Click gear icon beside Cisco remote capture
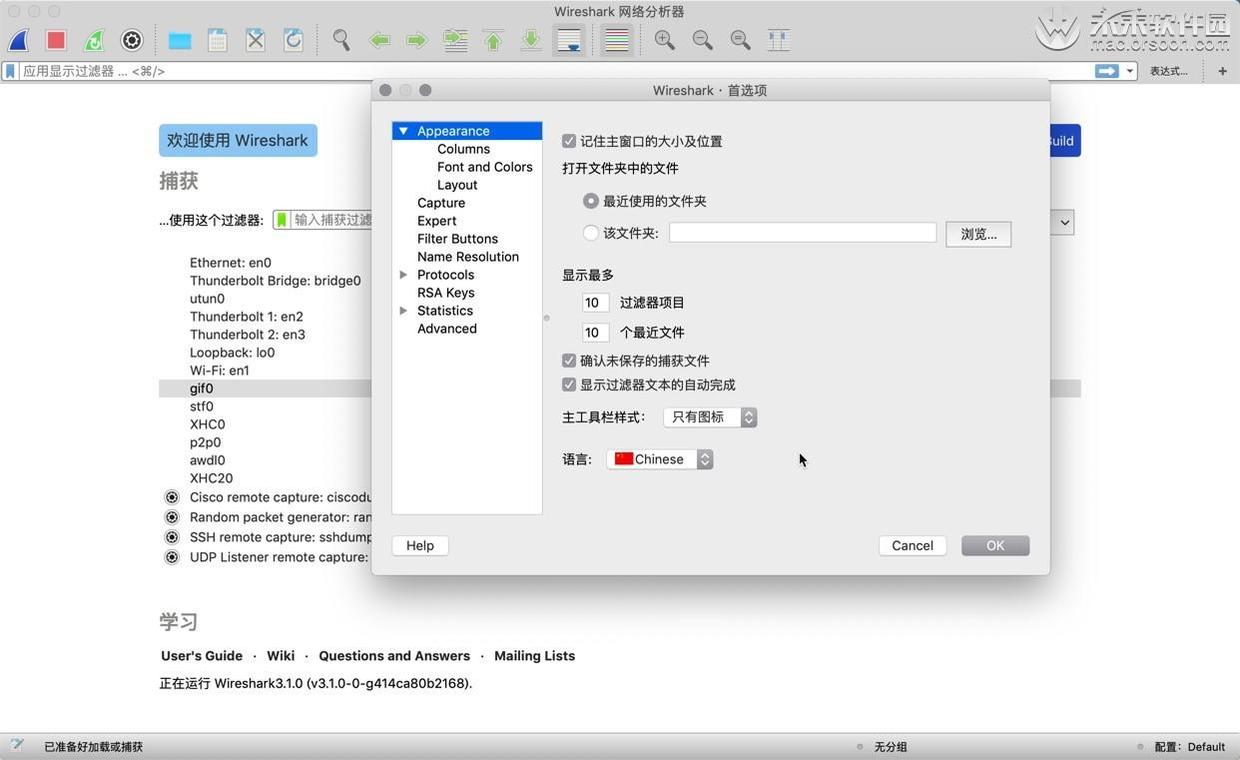Viewport: 1240px width, 760px height. 172,497
